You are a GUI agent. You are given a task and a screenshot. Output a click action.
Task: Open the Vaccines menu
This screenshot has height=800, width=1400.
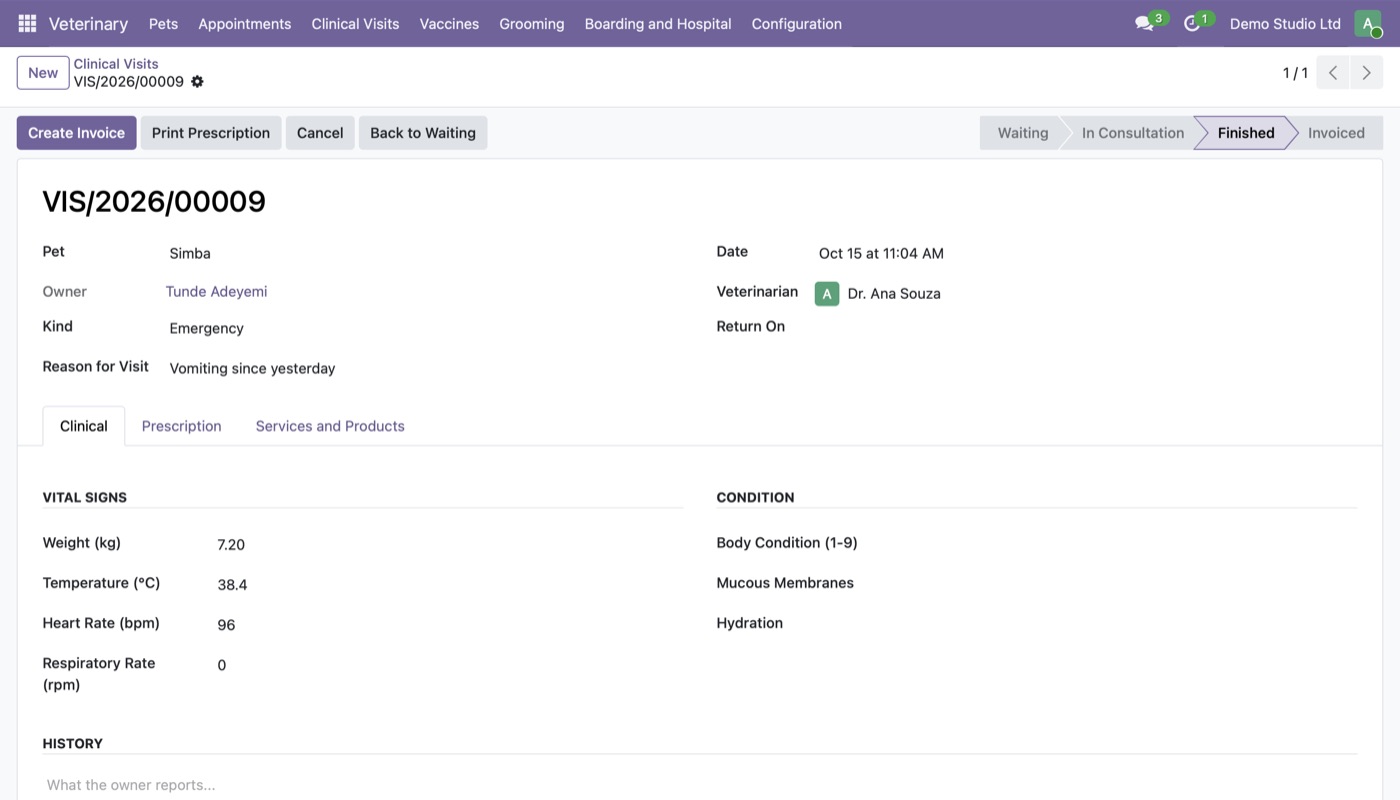(449, 23)
